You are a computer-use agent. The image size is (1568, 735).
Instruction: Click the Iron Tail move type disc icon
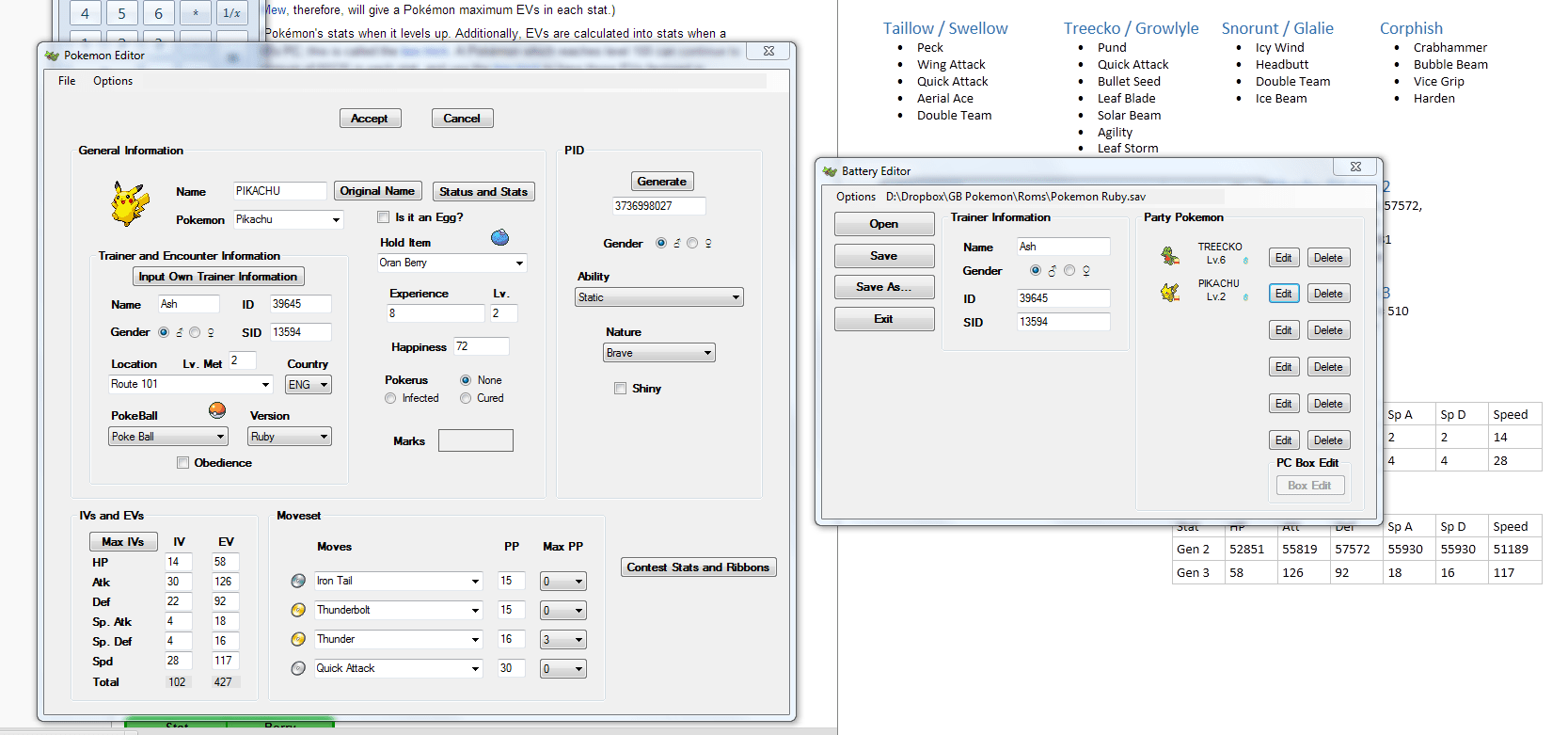click(298, 581)
